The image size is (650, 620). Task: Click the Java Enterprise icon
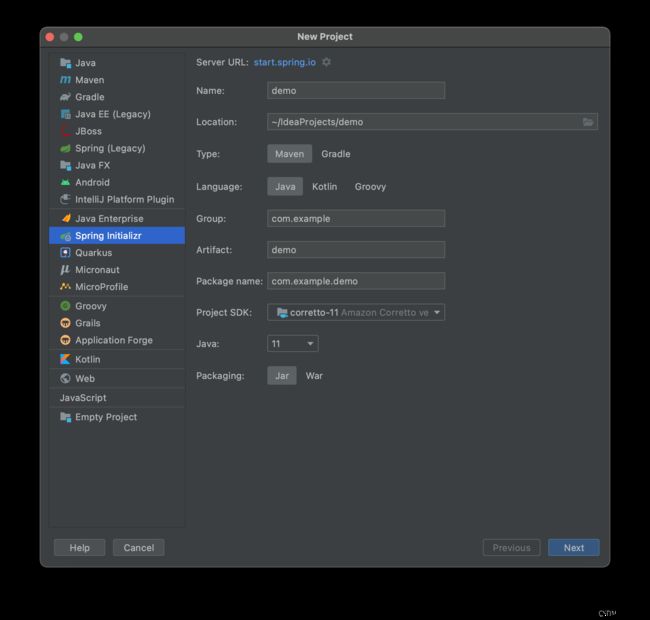pos(65,218)
